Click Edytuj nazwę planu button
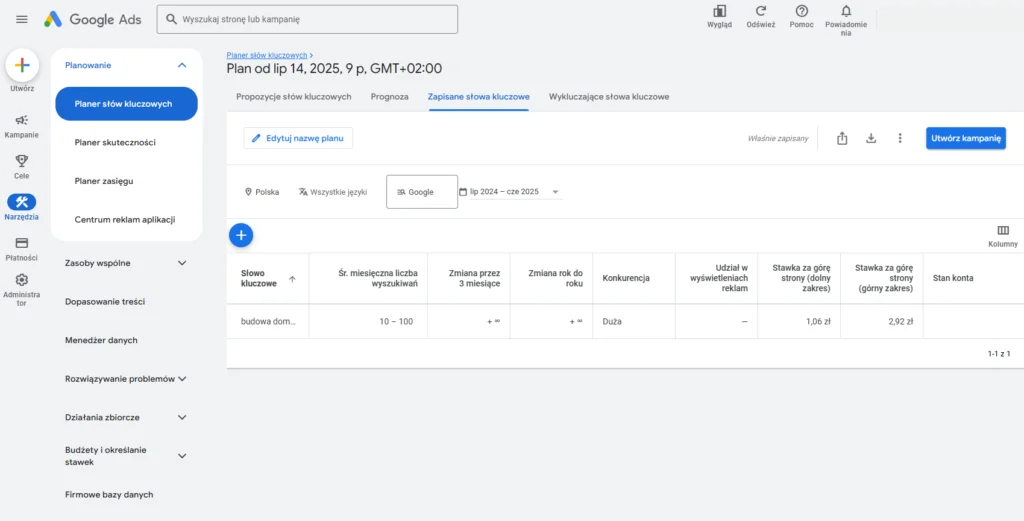1024x521 pixels. click(298, 138)
